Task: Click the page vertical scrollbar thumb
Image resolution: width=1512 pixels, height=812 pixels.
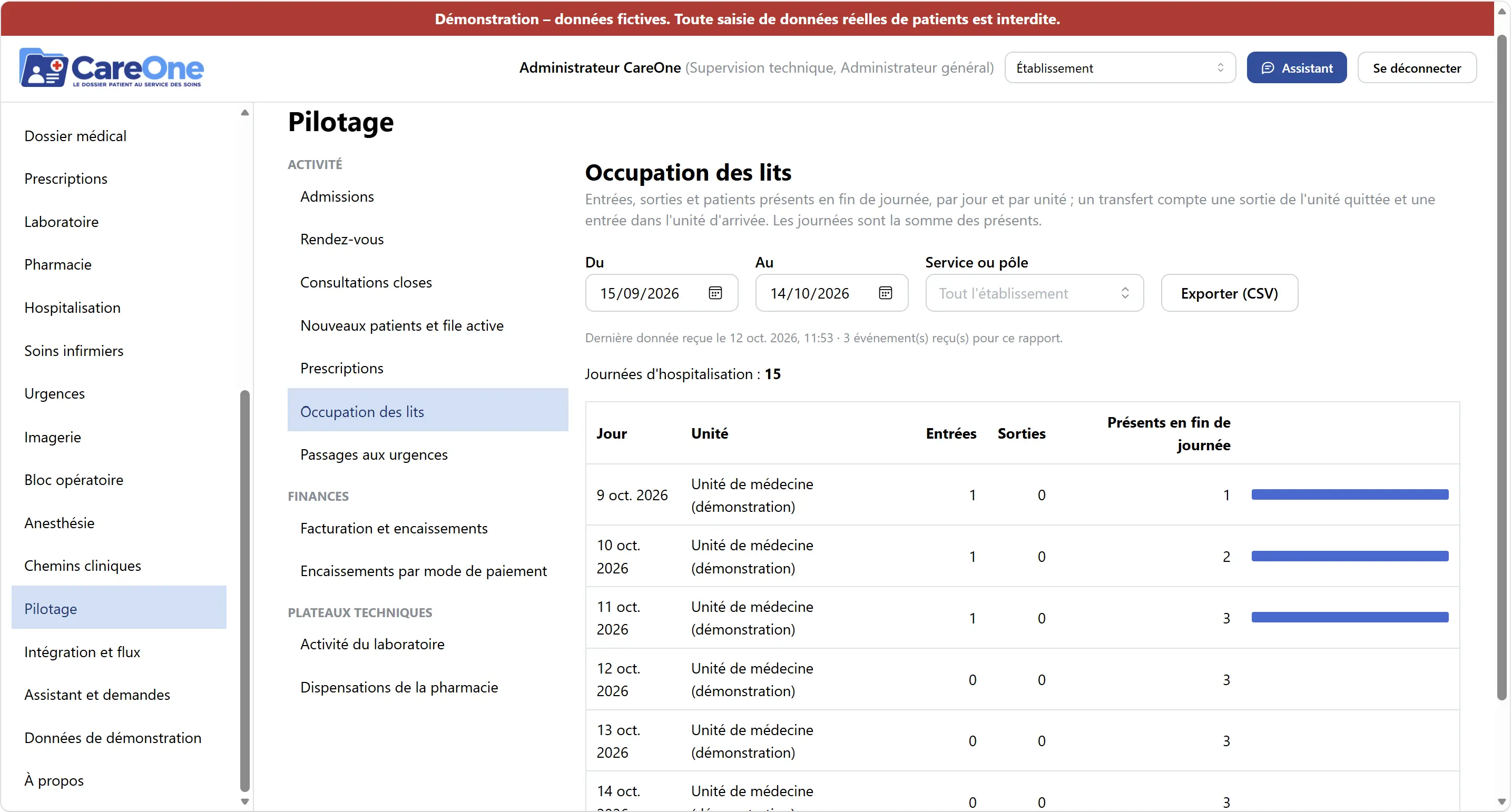Action: tap(1502, 367)
